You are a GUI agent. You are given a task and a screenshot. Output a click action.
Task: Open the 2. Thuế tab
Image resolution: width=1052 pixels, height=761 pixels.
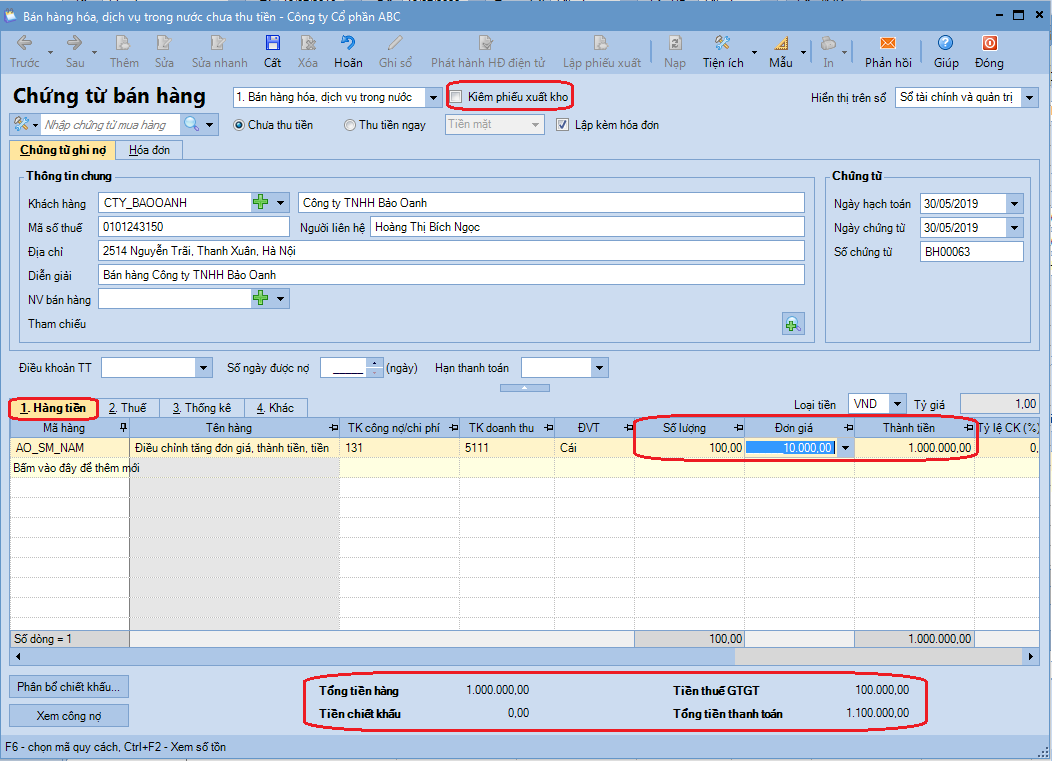point(127,408)
